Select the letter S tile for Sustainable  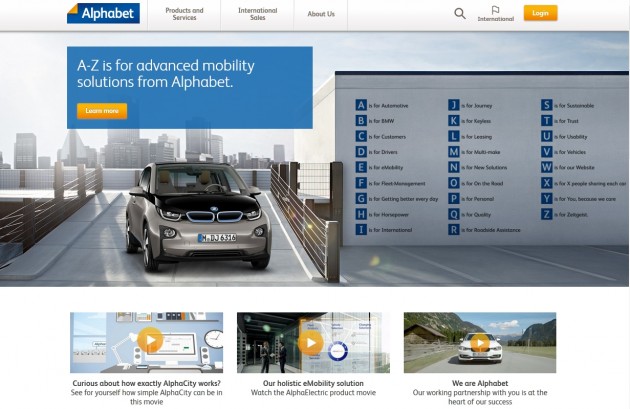click(x=546, y=105)
